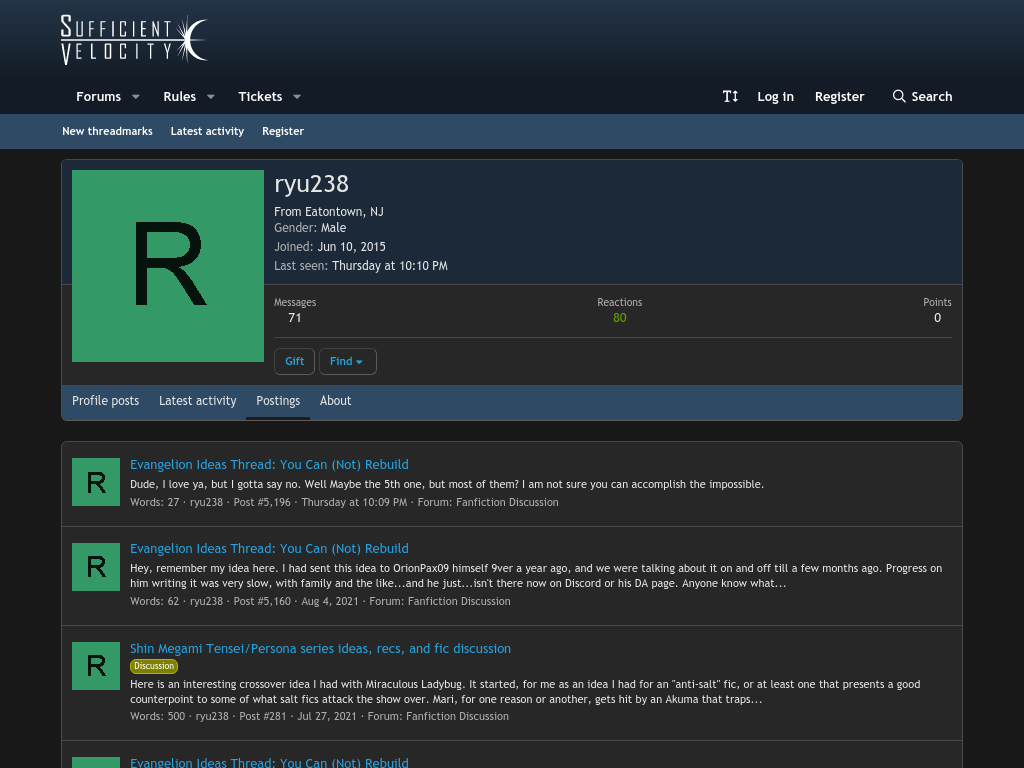Click Register in the top navigation
The image size is (1024, 768).
click(839, 97)
